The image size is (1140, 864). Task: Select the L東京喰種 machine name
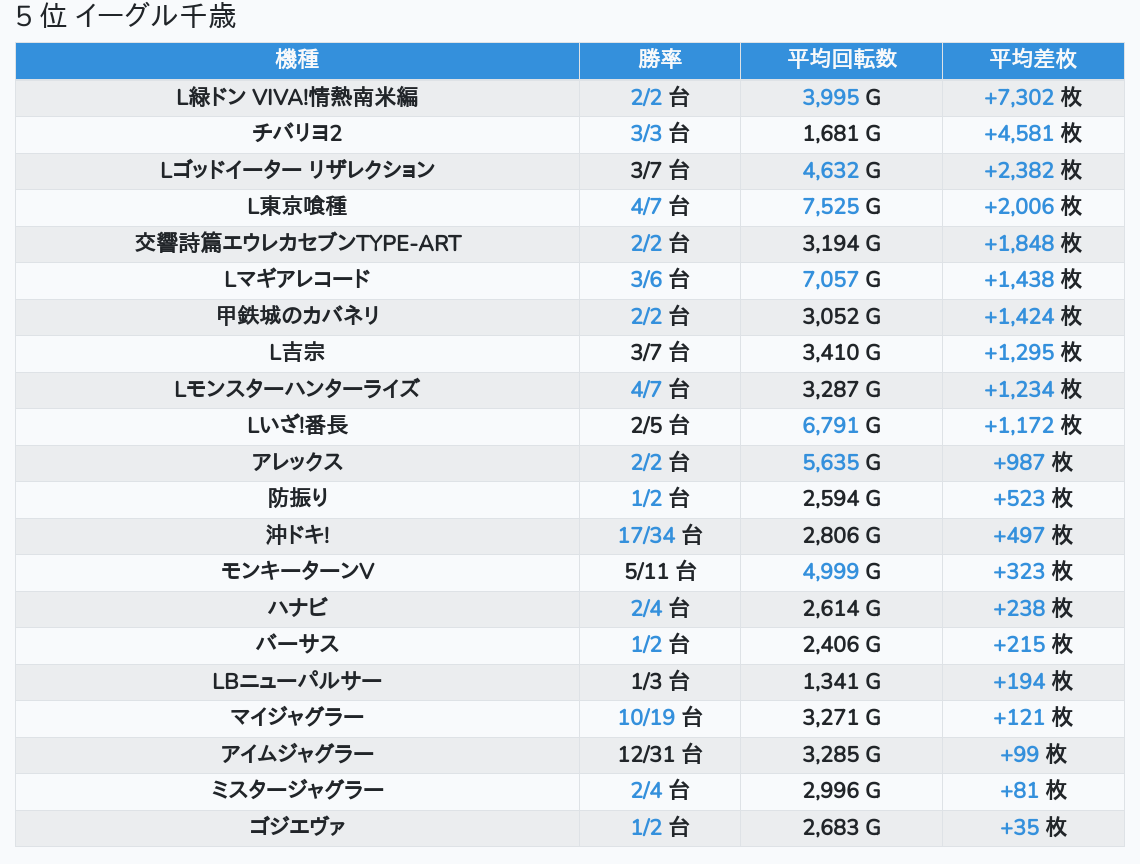click(x=297, y=207)
